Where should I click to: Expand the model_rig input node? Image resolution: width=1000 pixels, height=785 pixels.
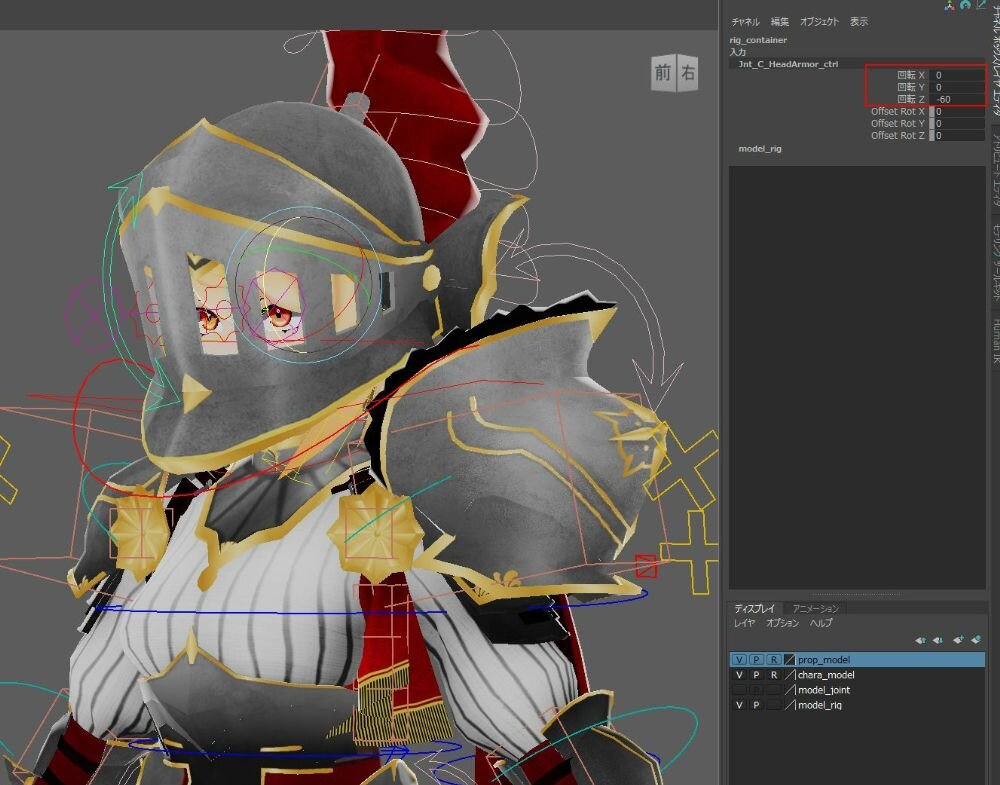(x=760, y=148)
